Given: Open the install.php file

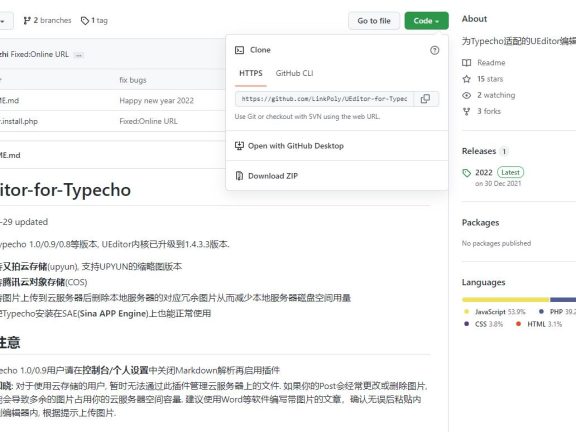Looking at the screenshot, I should [x=19, y=121].
